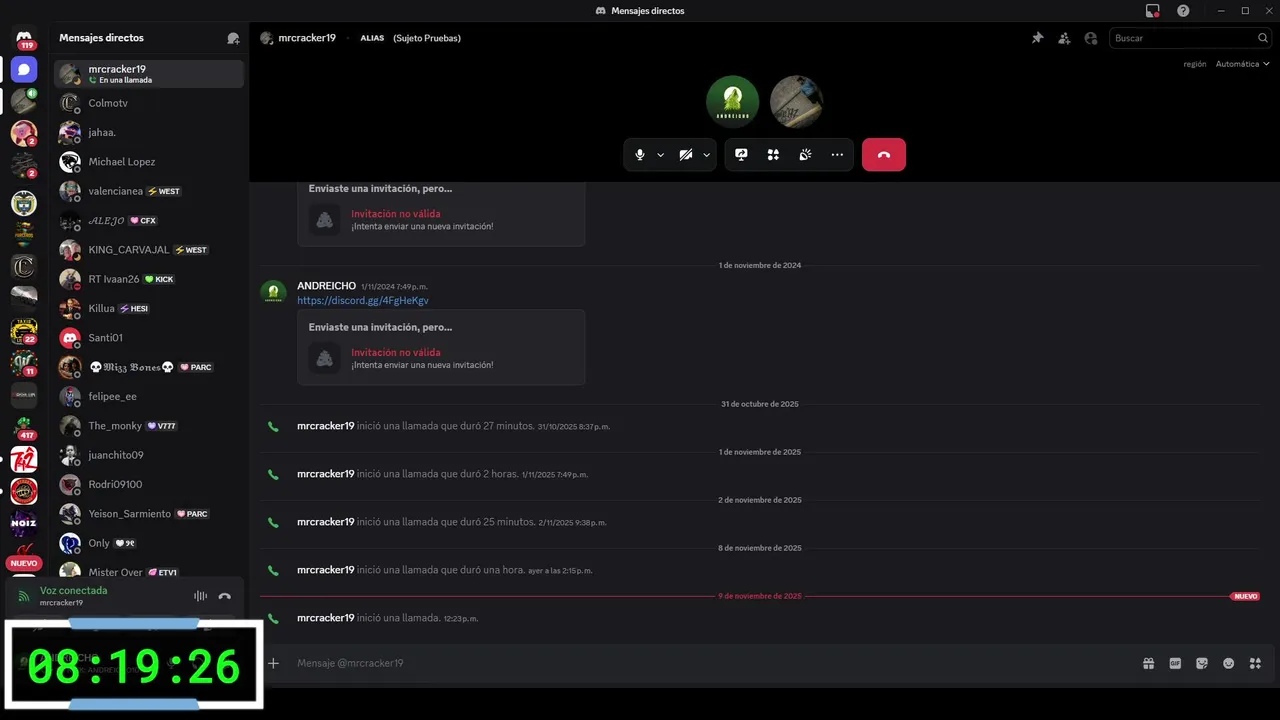
Task: Open conversation with The_monky
Action: [x=149, y=426]
